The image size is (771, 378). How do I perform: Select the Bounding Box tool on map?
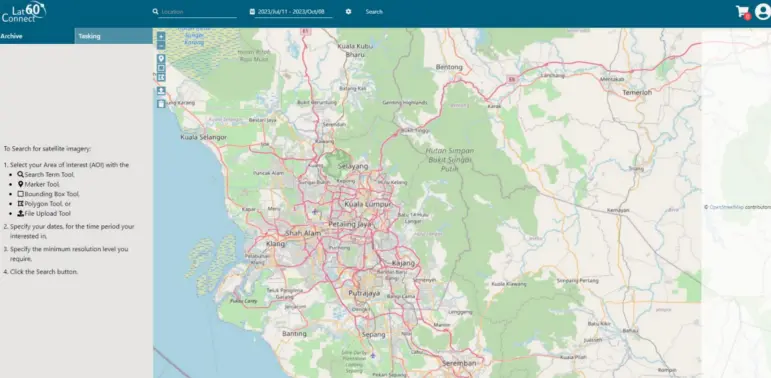point(161,68)
